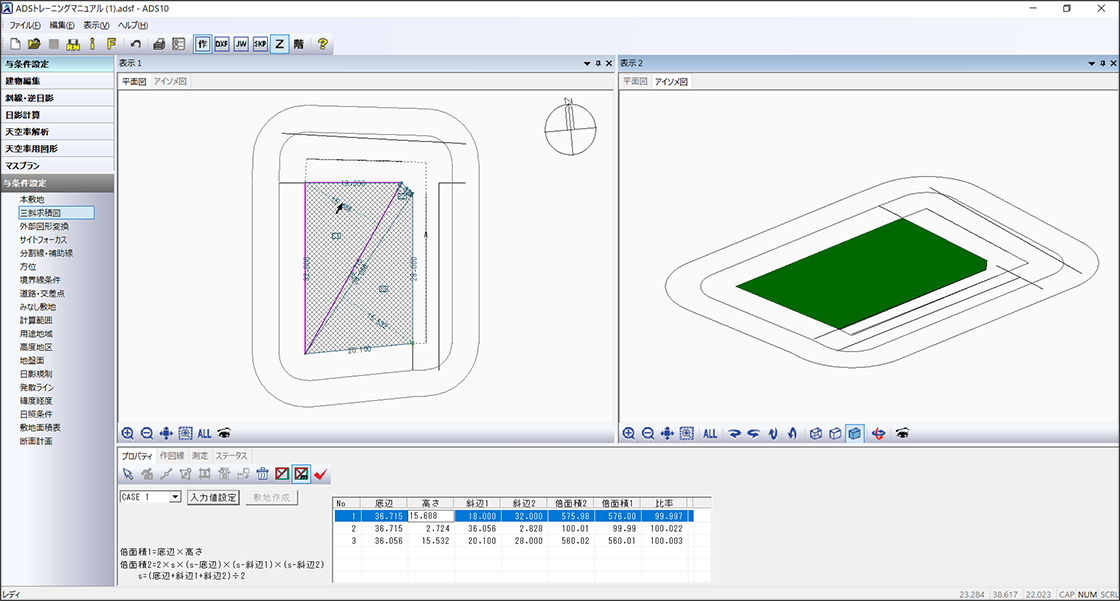This screenshot has height=601, width=1120.
Task: Click the 階 floor icon in the toolbar
Action: (299, 44)
